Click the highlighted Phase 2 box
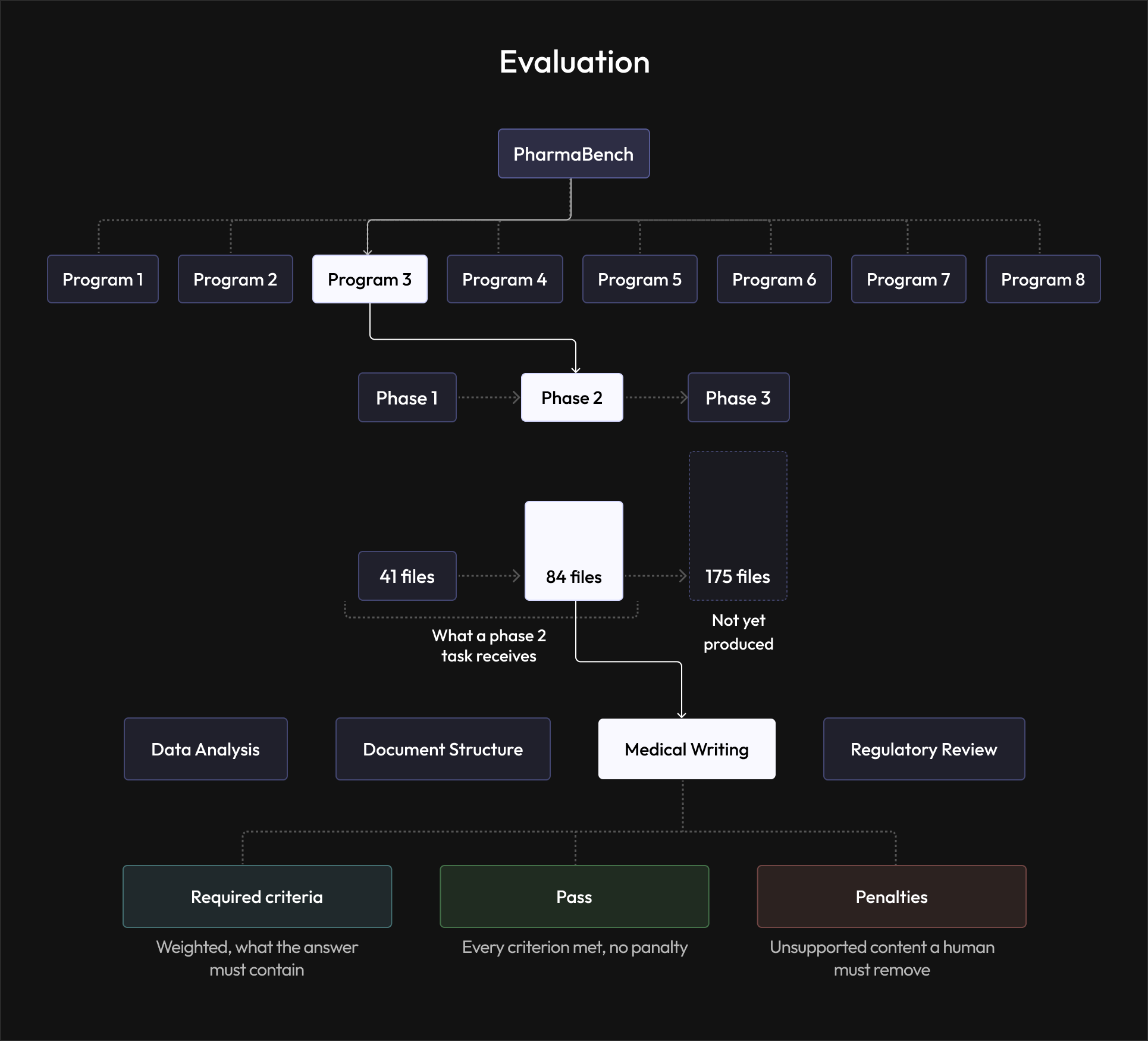Viewport: 1148px width, 1041px height. [x=572, y=397]
